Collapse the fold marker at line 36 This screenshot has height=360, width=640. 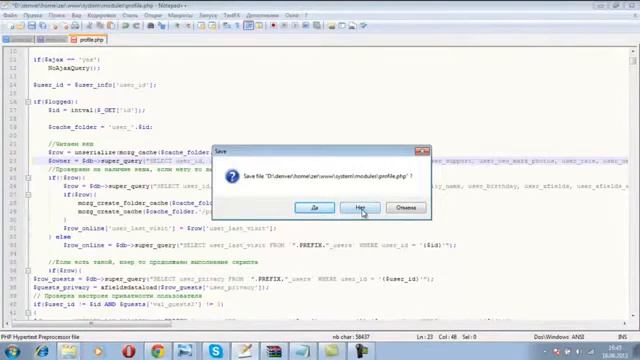[28, 271]
